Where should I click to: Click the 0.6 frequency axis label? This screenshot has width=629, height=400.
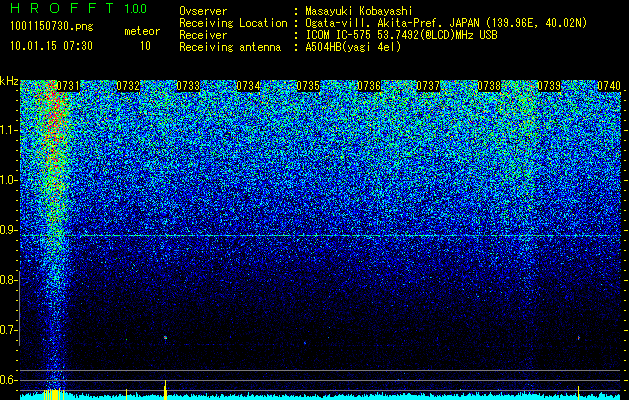pos(8,380)
